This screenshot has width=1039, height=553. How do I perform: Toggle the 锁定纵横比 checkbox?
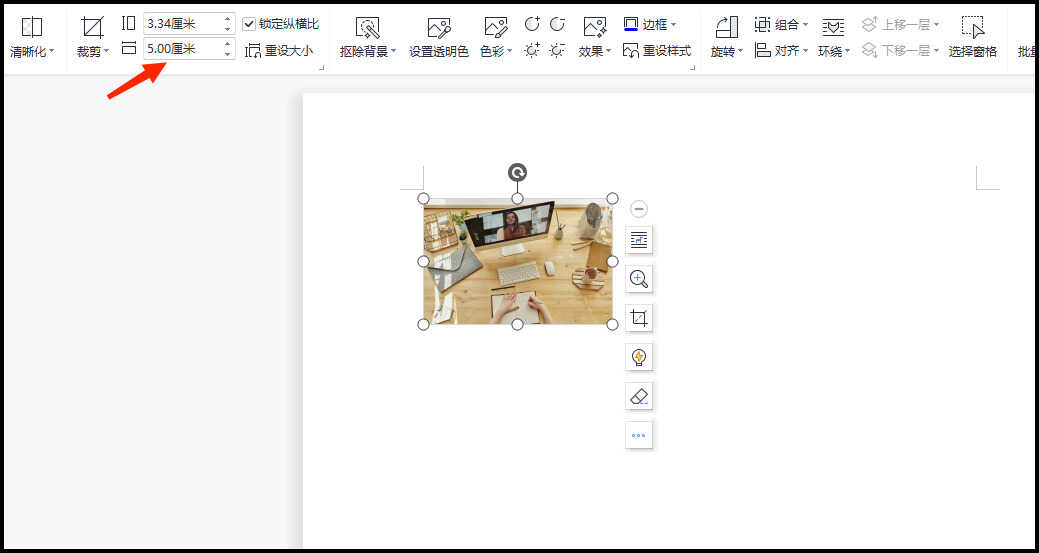249,25
